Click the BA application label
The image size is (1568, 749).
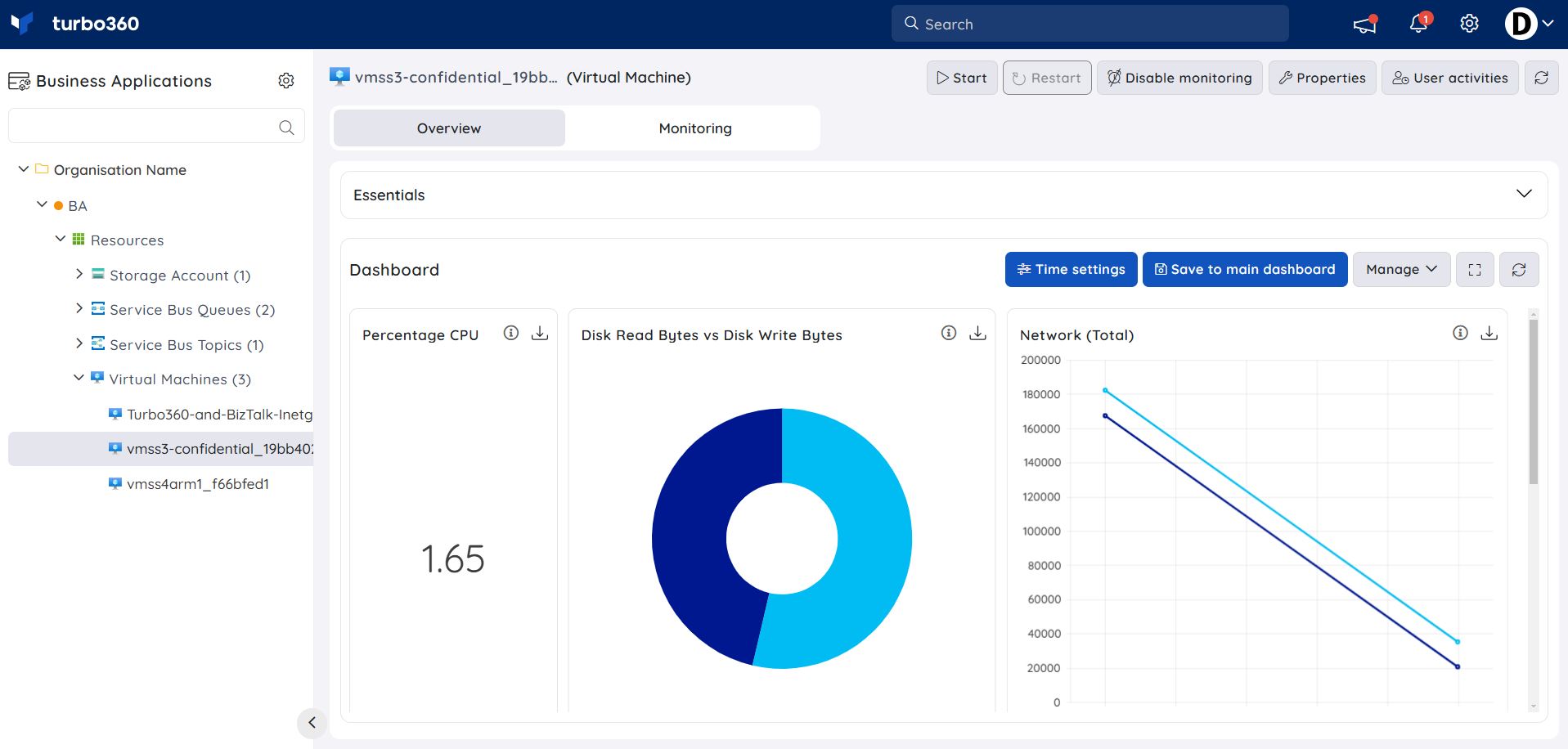coord(78,206)
